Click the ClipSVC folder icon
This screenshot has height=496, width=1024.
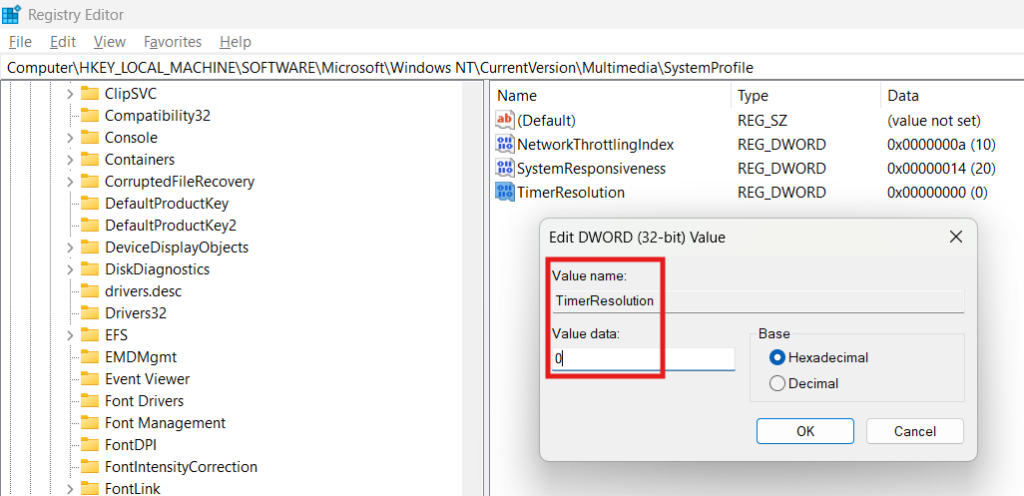click(91, 93)
